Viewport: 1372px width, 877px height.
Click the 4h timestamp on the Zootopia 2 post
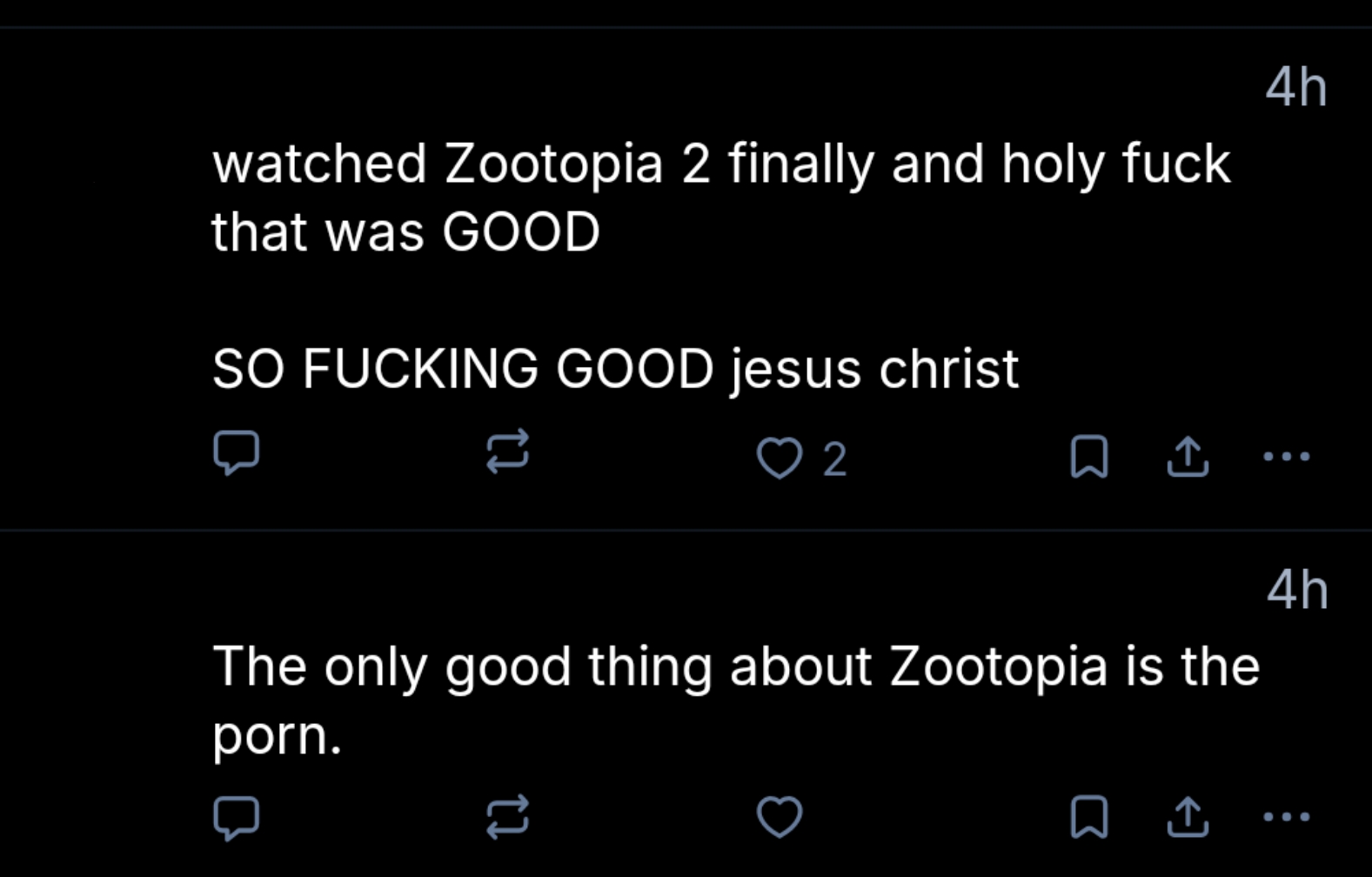1296,88
